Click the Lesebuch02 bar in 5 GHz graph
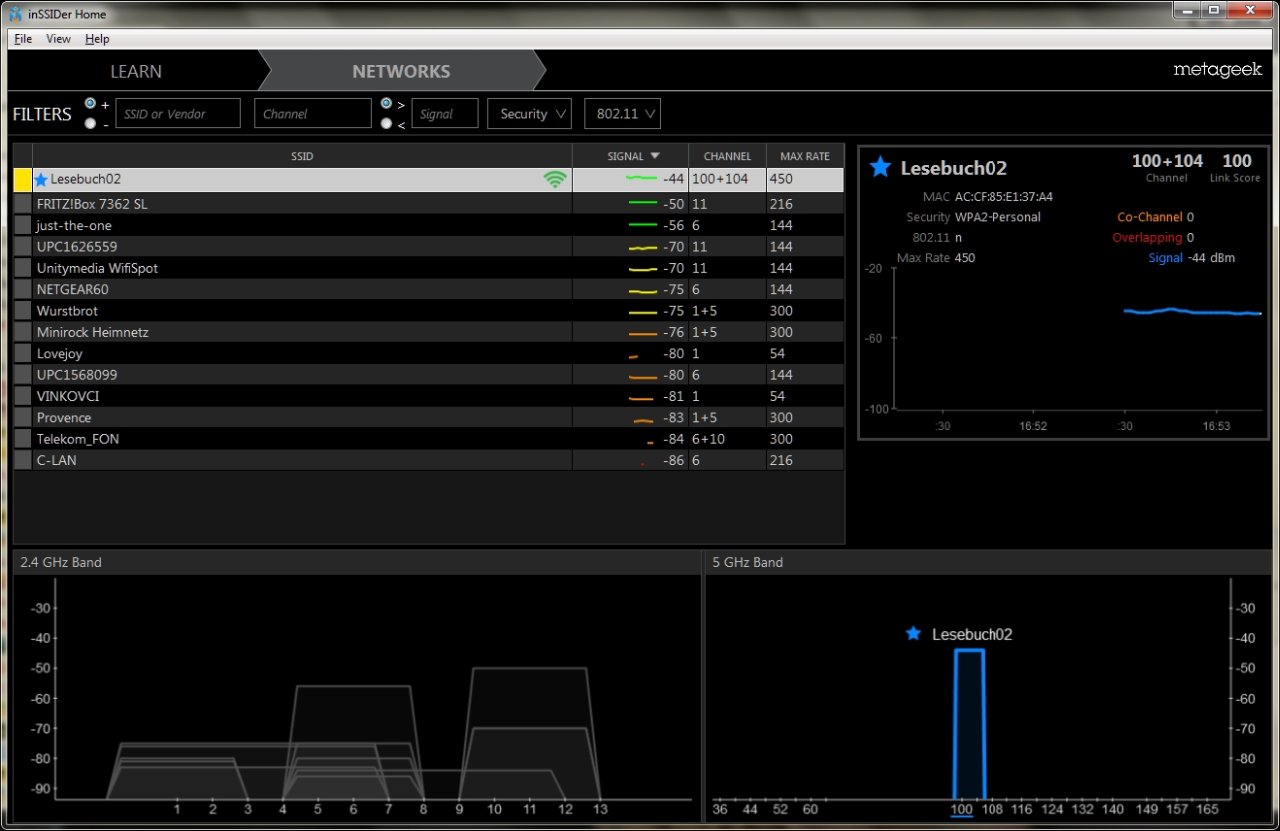This screenshot has width=1280, height=831. pos(969,724)
